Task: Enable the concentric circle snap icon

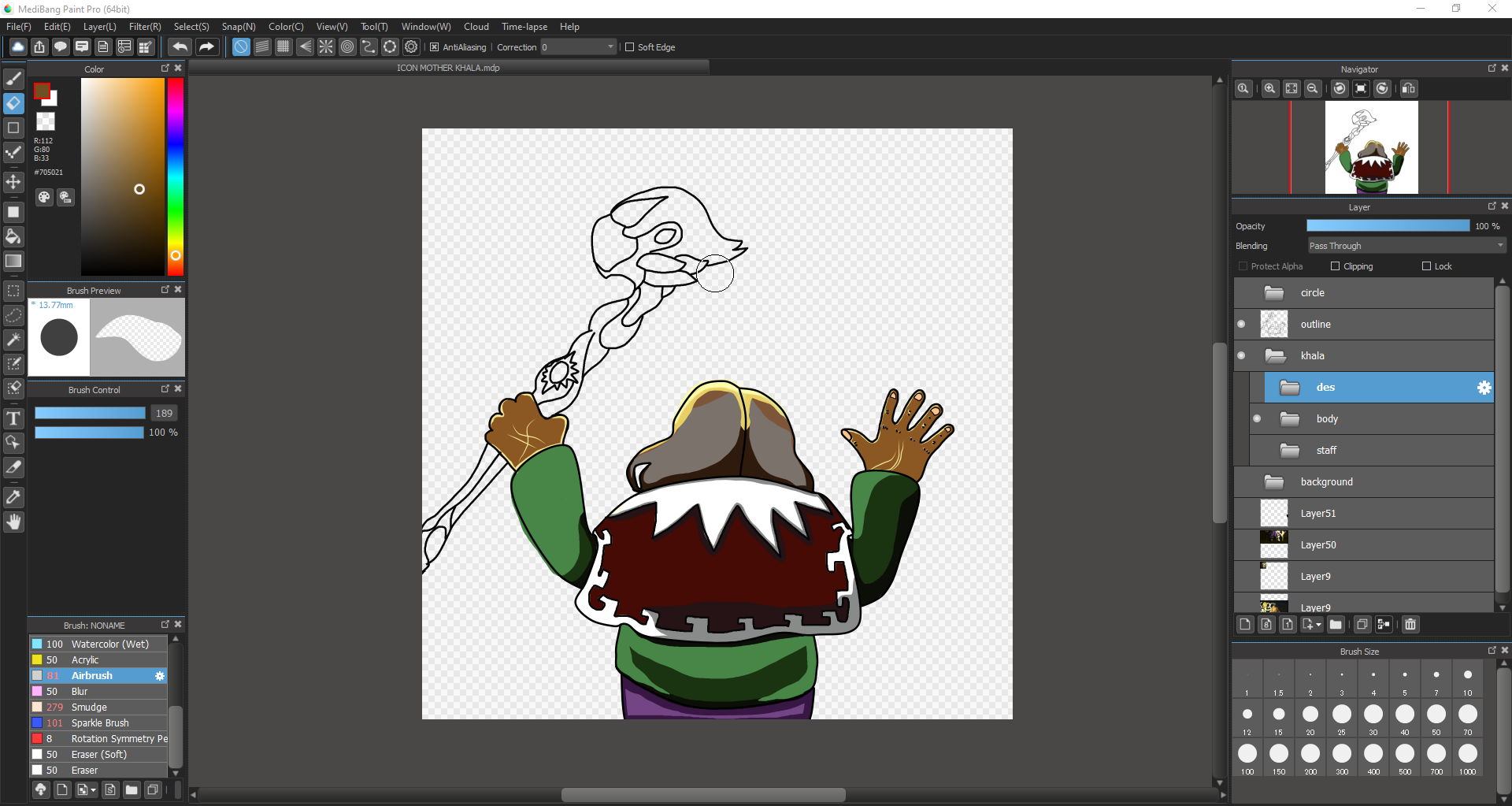Action: click(x=347, y=47)
